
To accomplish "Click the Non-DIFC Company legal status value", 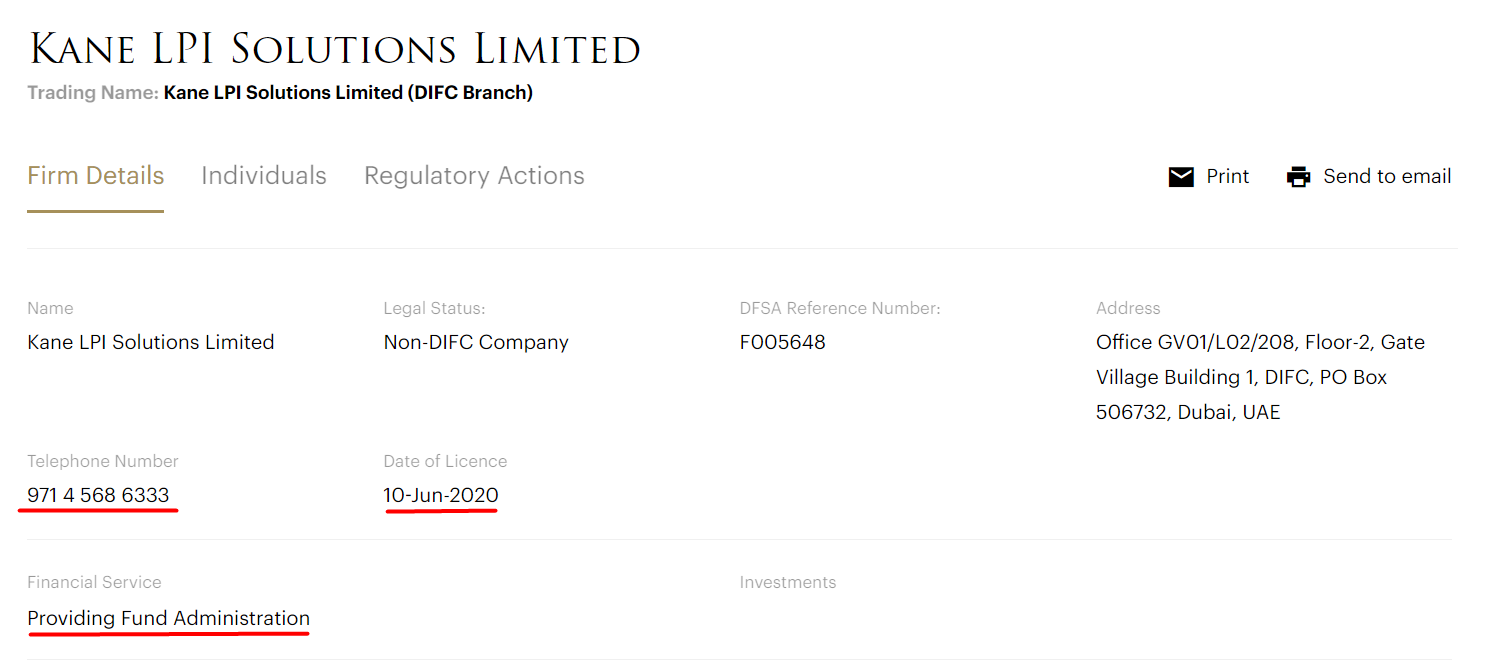I will (x=476, y=342).
